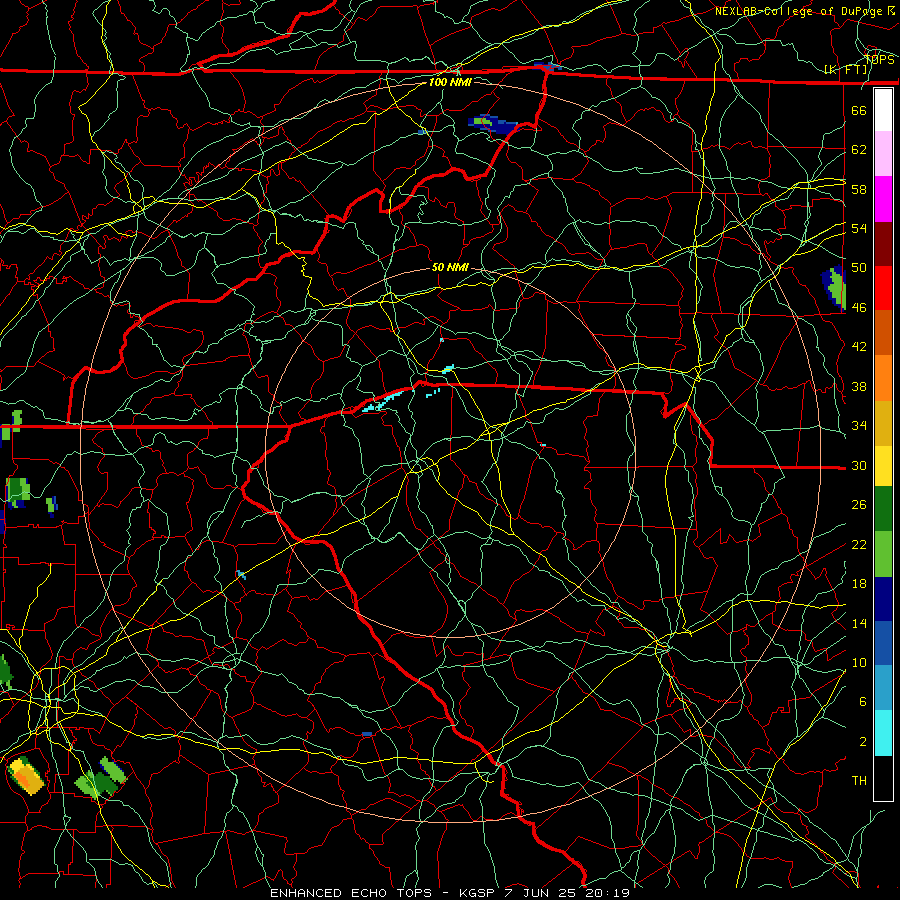Click the '50 NMI' range ring label
The width and height of the screenshot is (900, 900).
(450, 267)
